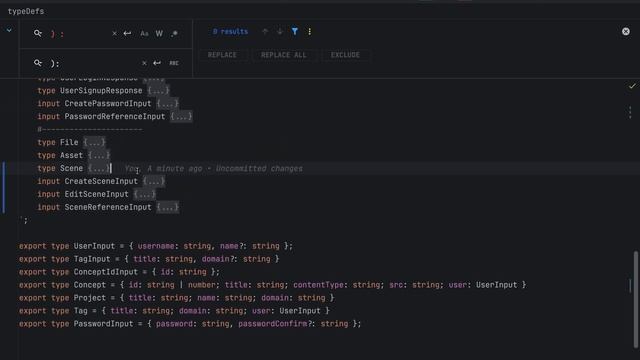Open search filter options
This screenshot has width=640, height=360.
coord(295,31)
